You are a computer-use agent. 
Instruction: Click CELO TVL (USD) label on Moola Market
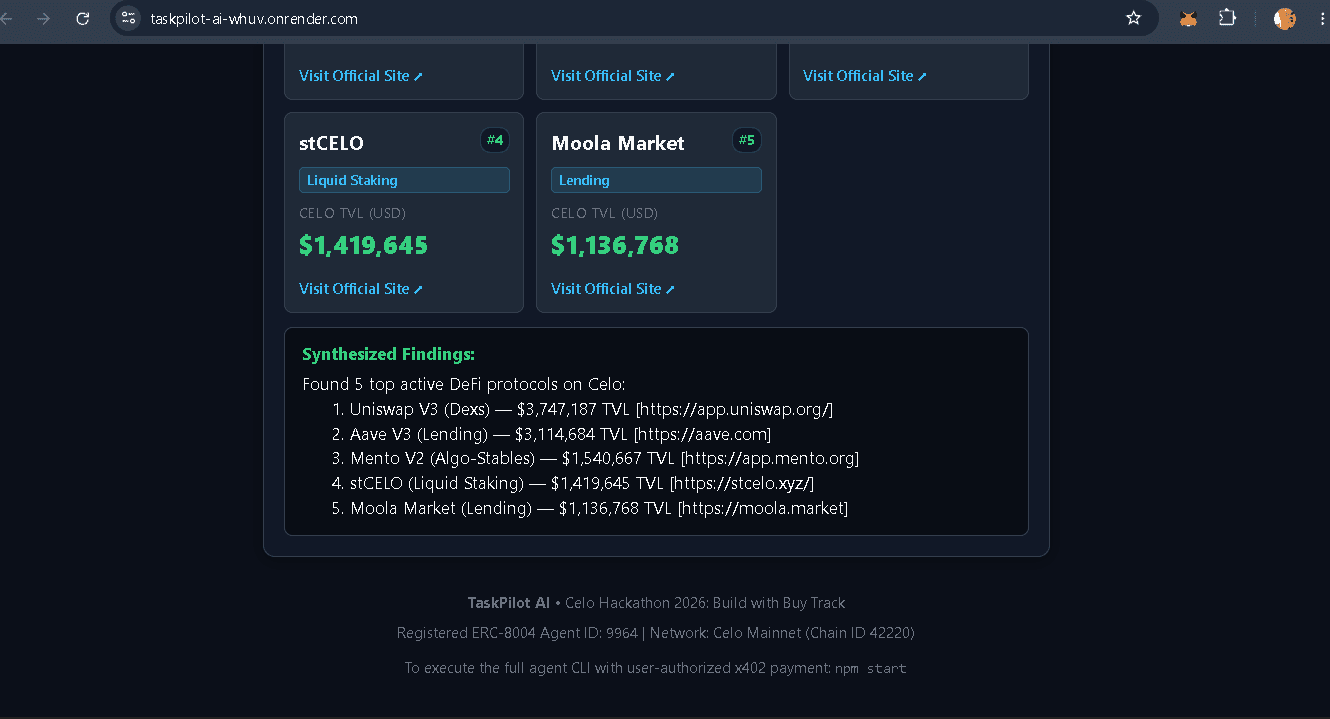[x=604, y=213]
